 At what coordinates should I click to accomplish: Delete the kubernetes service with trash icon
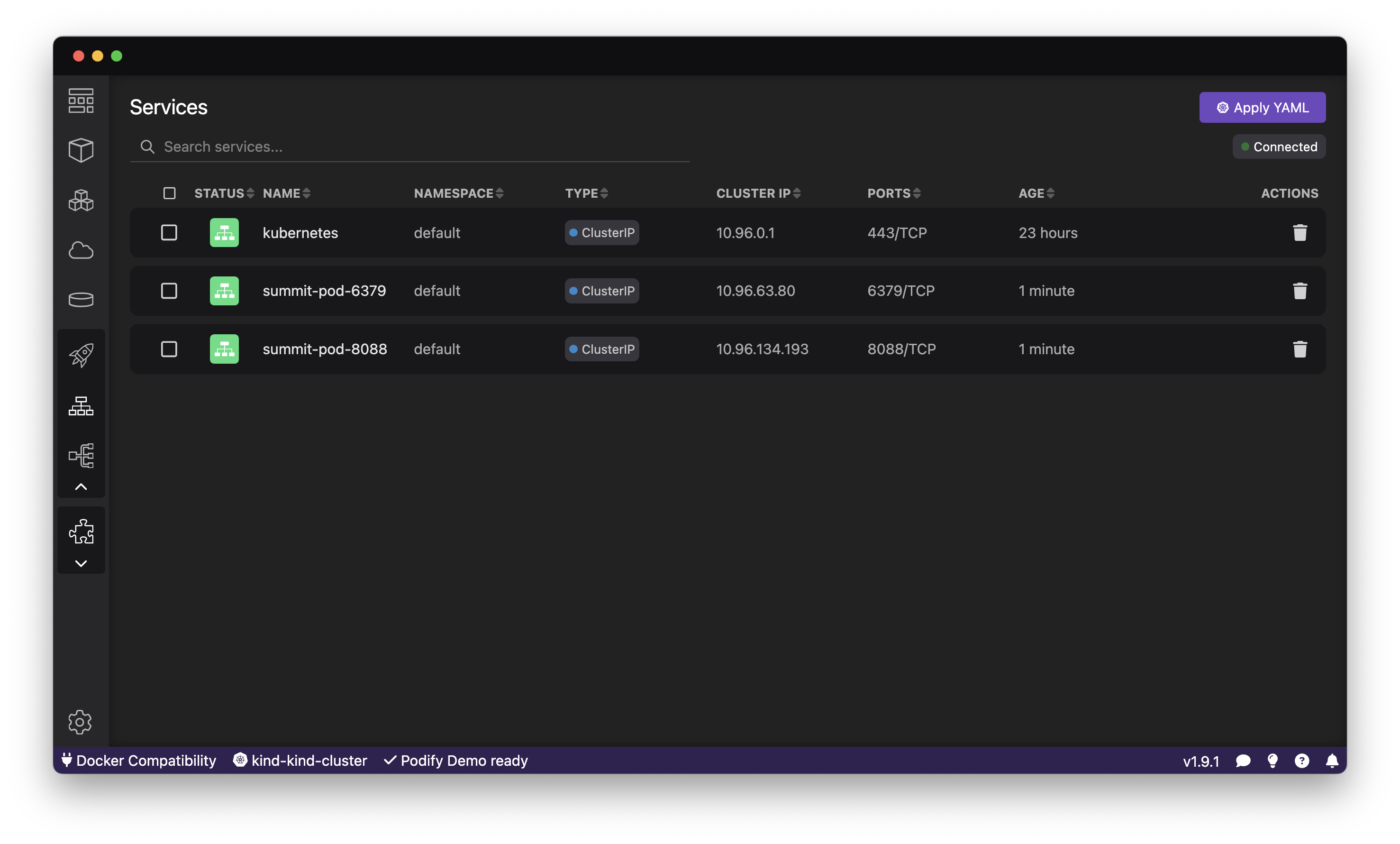point(1300,232)
